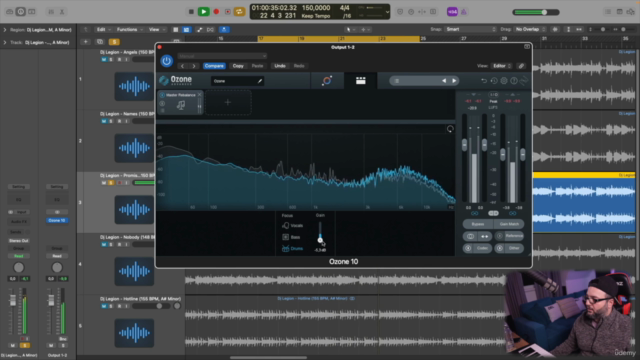Screen dimensions: 640x360
Task: Open the Functions menu in tracks area
Action: tap(129, 29)
